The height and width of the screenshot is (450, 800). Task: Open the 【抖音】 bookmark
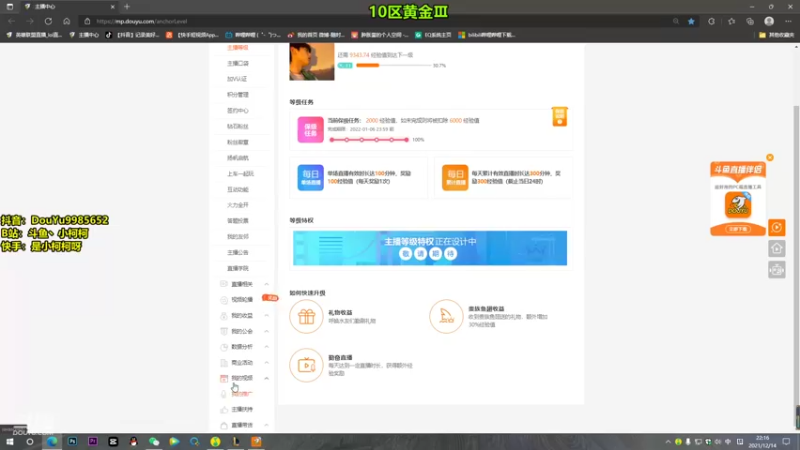(x=133, y=35)
